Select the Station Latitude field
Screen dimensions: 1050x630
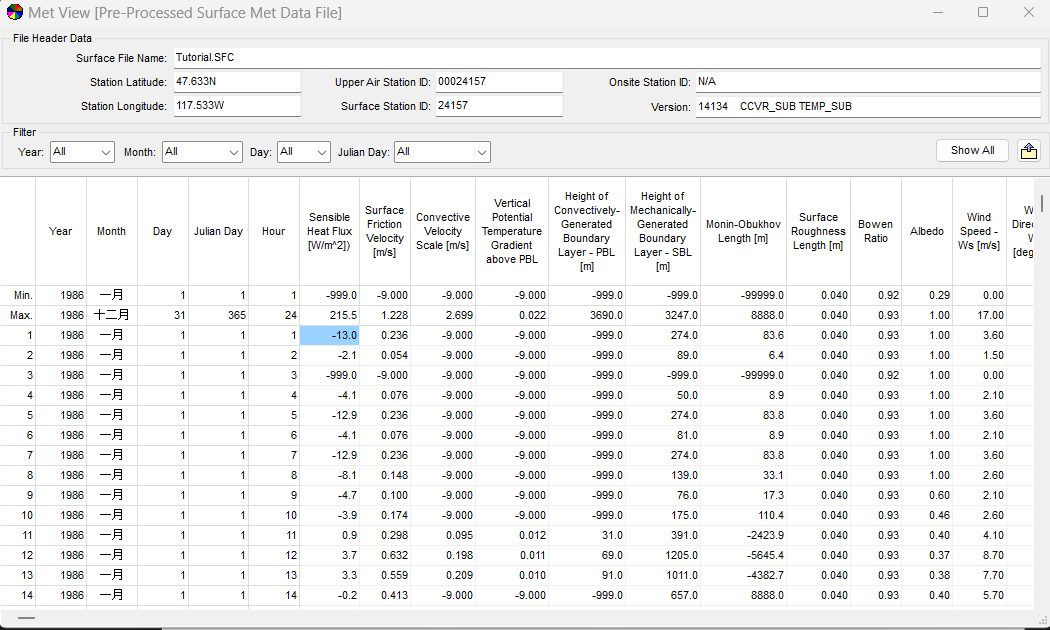pos(237,82)
